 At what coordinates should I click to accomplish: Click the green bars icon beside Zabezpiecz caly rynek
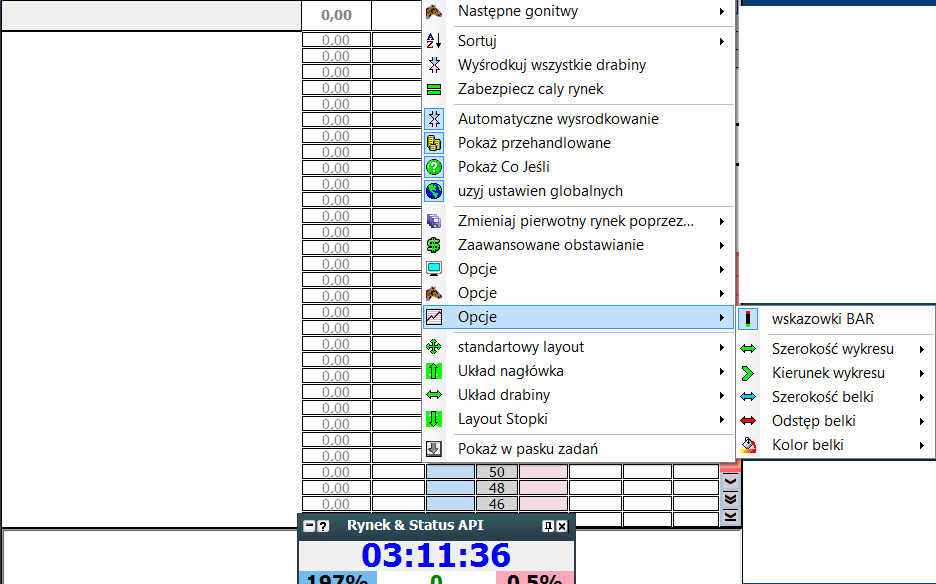(434, 89)
